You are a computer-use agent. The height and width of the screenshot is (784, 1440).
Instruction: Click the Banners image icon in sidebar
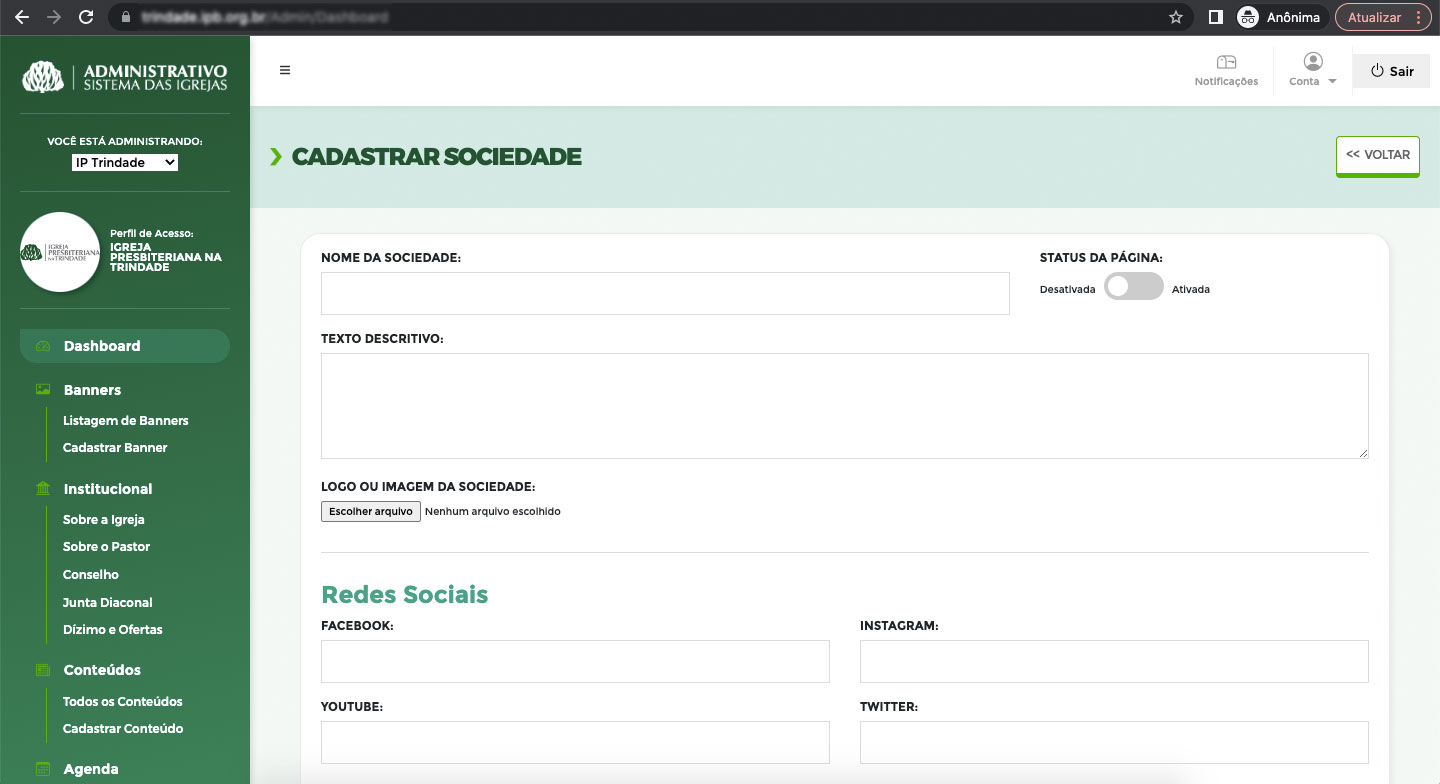43,390
